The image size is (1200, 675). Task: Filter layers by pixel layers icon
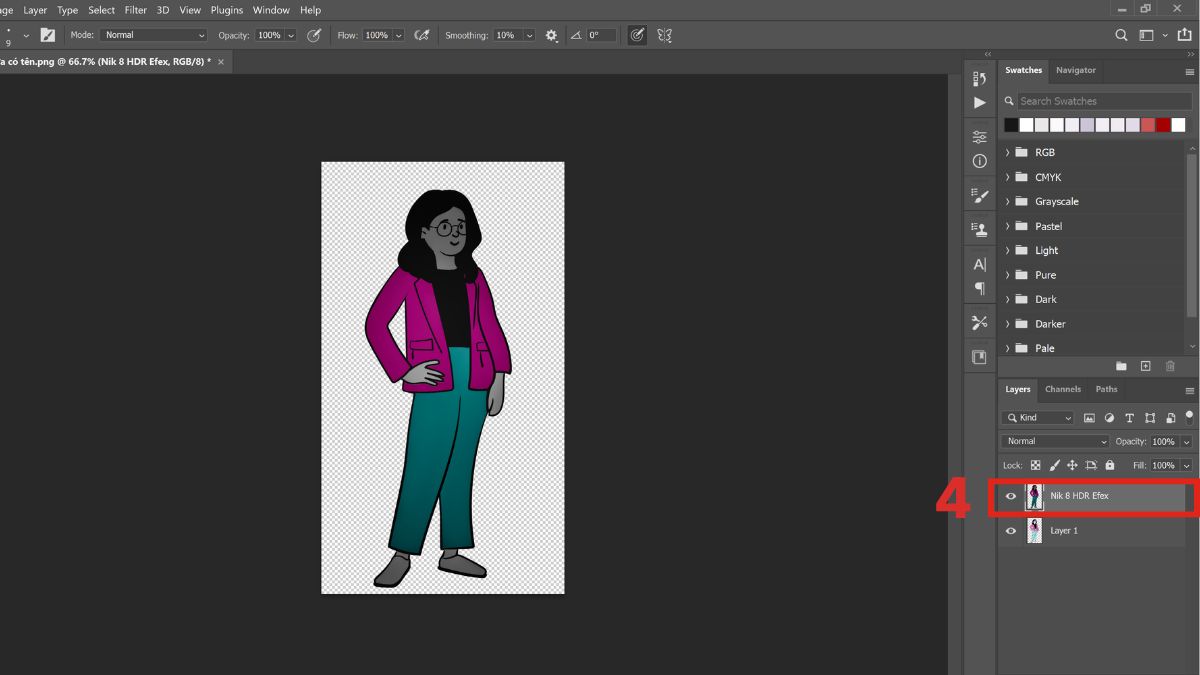pyautogui.click(x=1089, y=418)
